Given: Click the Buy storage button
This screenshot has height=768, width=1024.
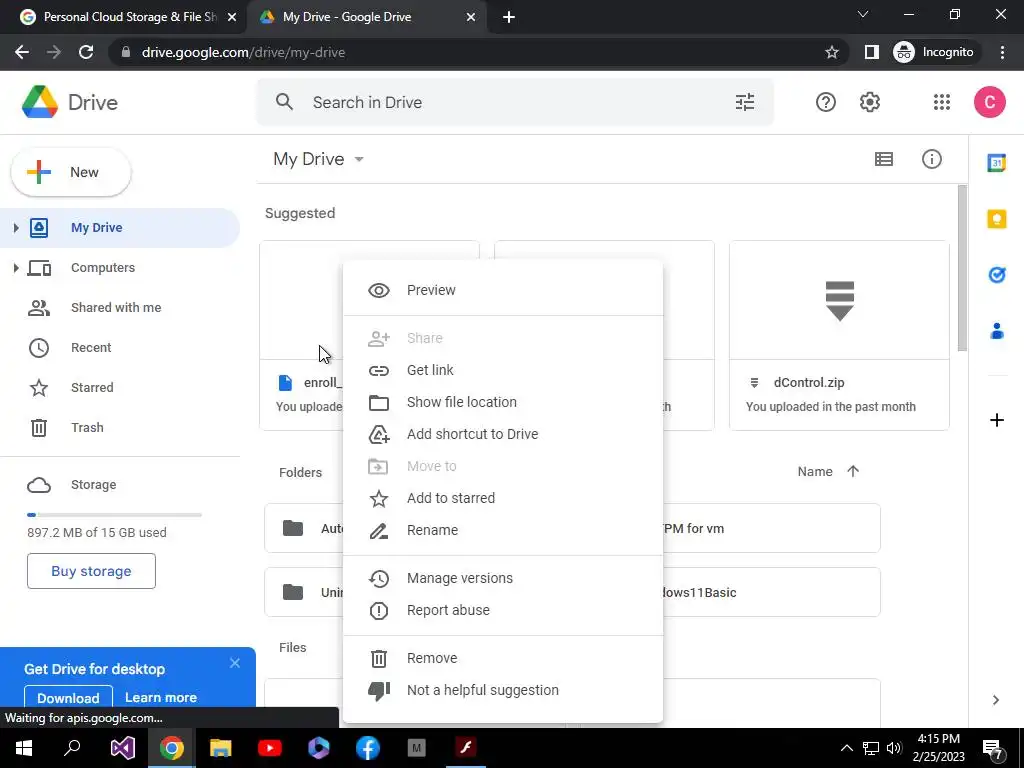Looking at the screenshot, I should 91,571.
